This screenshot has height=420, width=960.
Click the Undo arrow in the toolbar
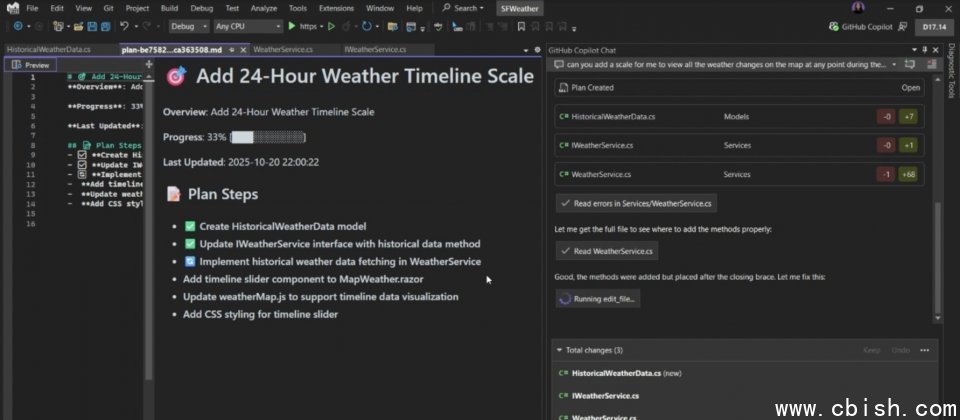124,26
